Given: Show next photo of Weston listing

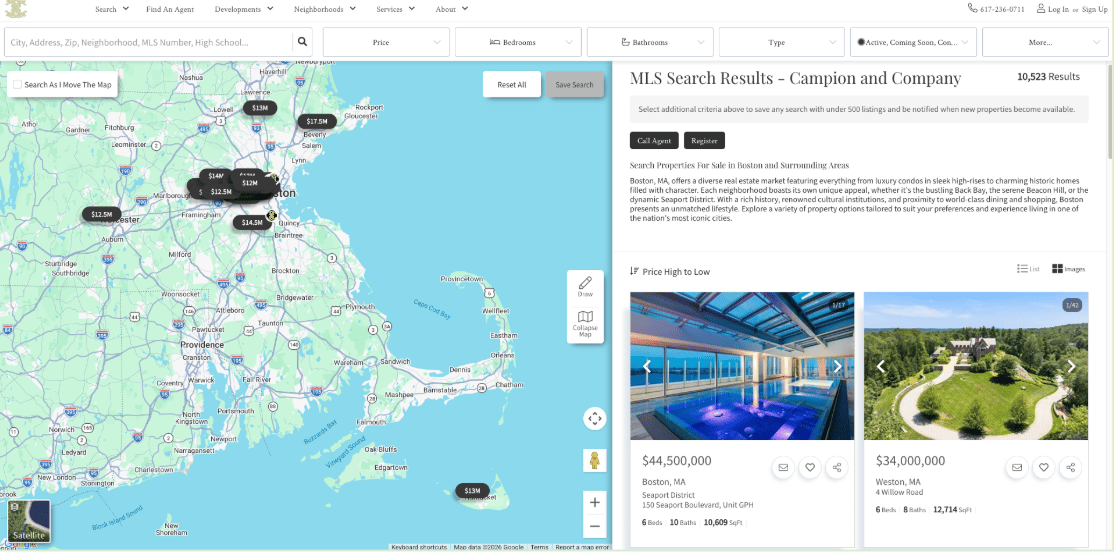Looking at the screenshot, I should pyautogui.click(x=1071, y=367).
